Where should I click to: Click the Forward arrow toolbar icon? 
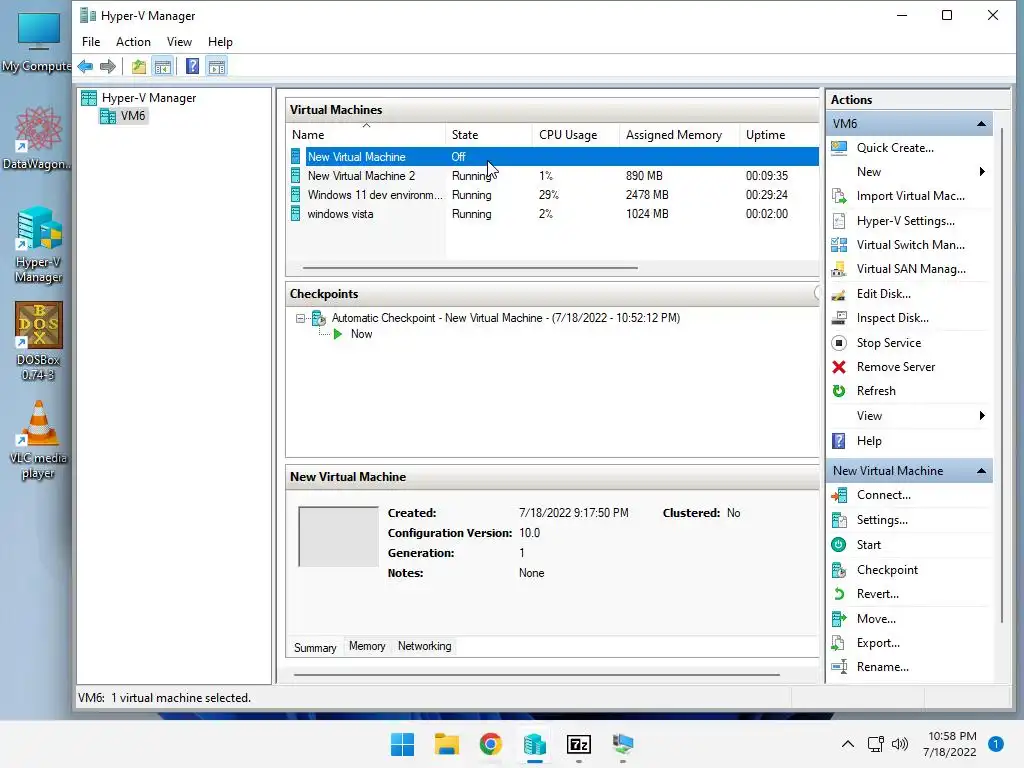tap(108, 67)
